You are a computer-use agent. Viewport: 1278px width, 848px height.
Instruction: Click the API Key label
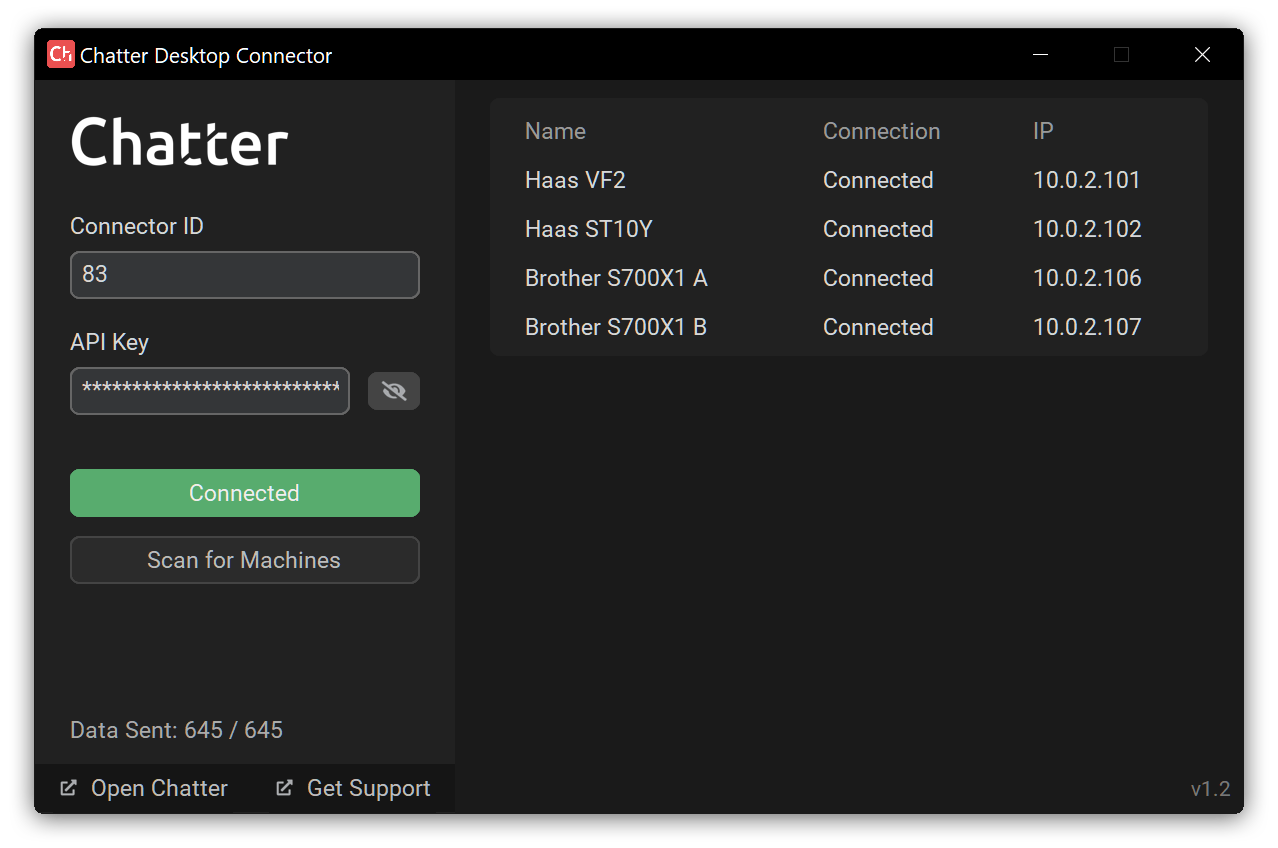click(x=109, y=342)
